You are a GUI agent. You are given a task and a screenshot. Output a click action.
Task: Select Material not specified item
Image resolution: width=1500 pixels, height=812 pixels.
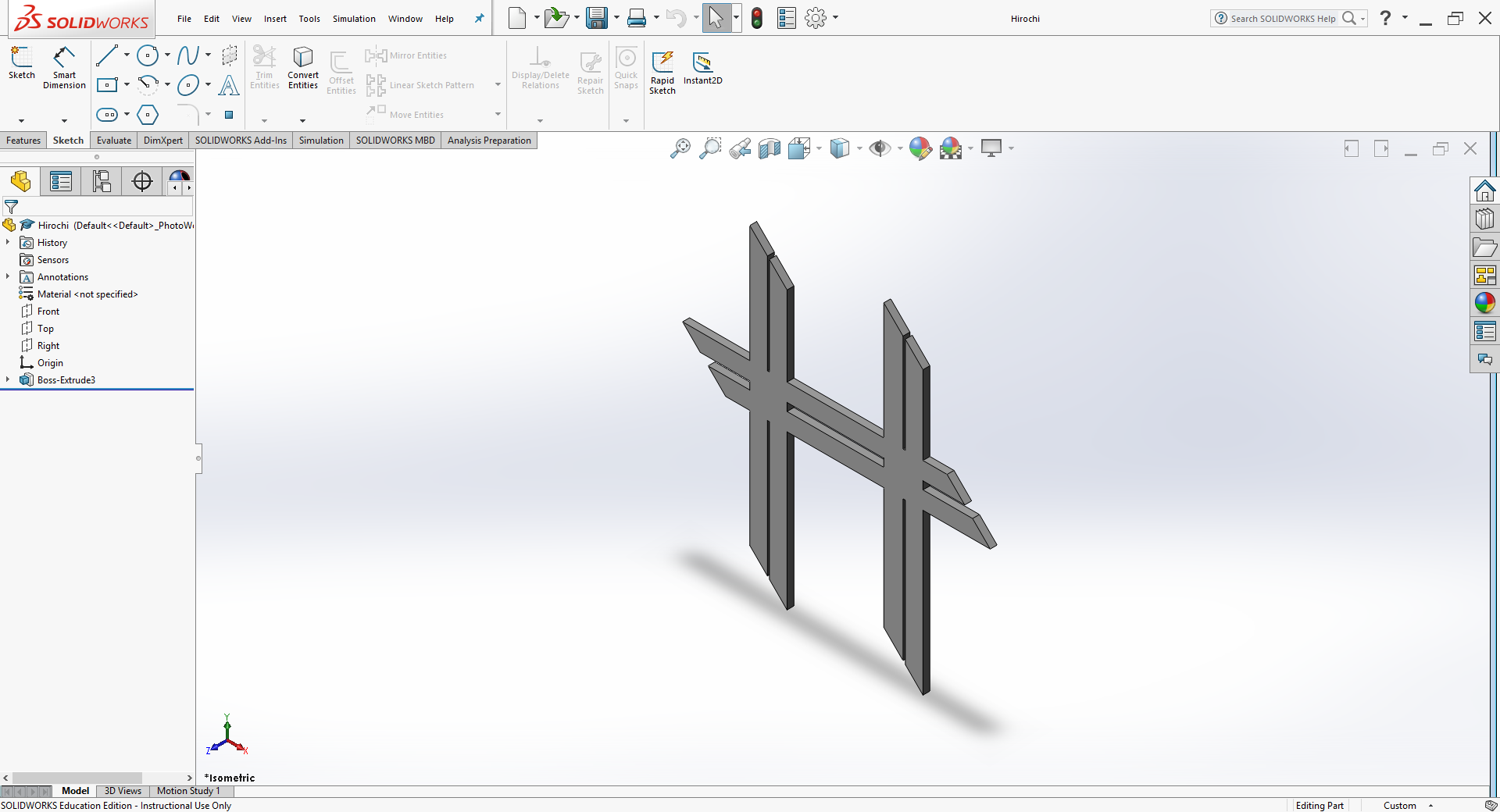click(x=87, y=294)
